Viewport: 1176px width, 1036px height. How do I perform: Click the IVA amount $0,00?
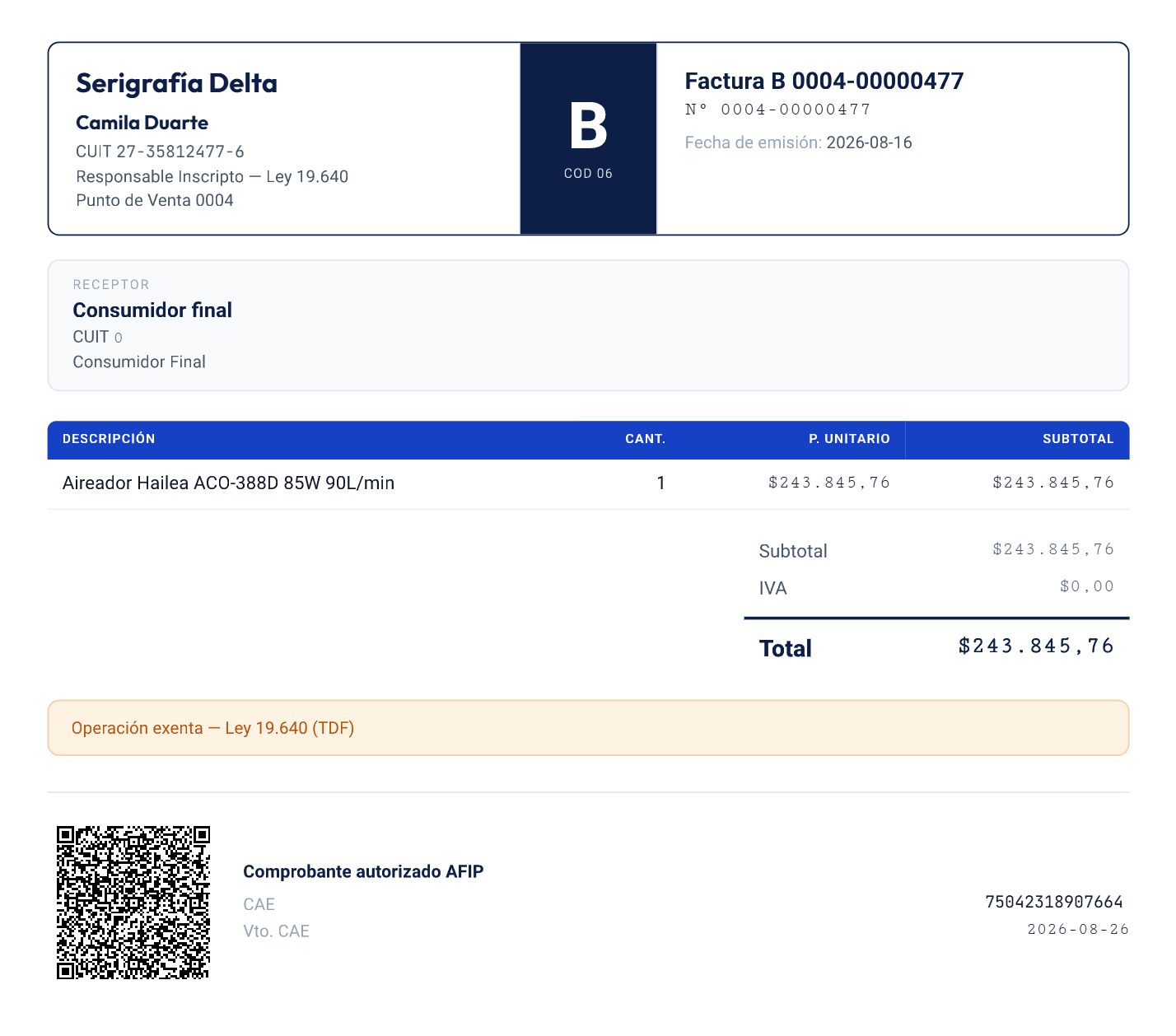pos(1086,586)
